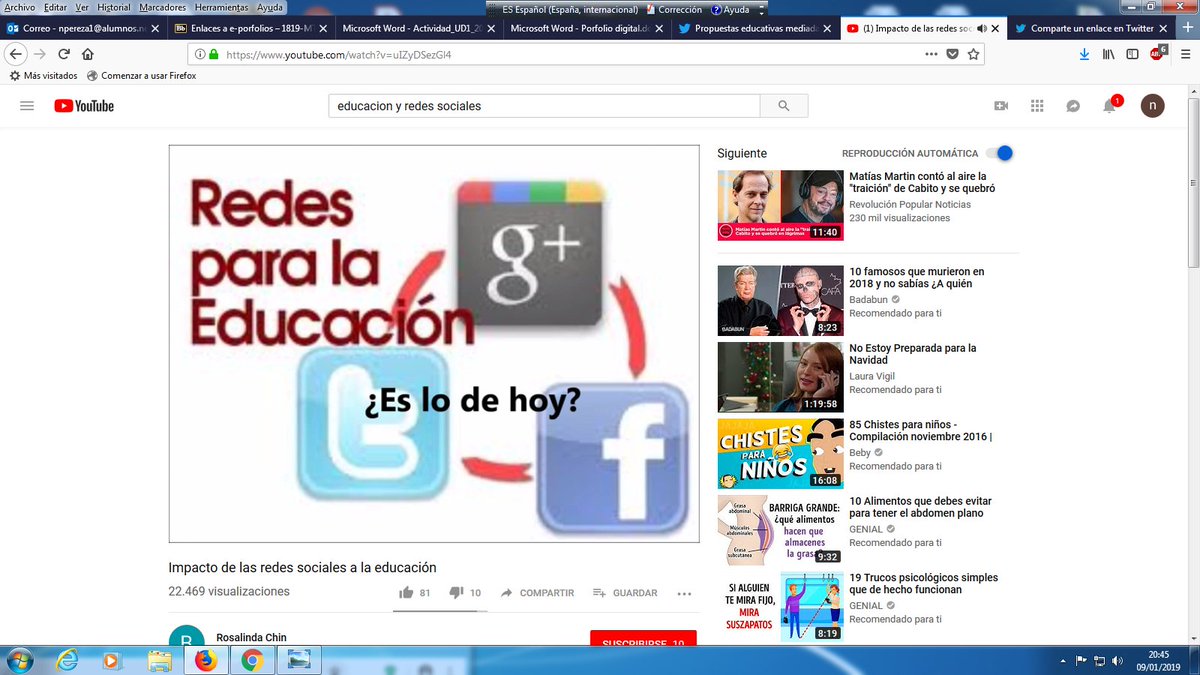Open Rosalinda Chin channel link

[252, 637]
